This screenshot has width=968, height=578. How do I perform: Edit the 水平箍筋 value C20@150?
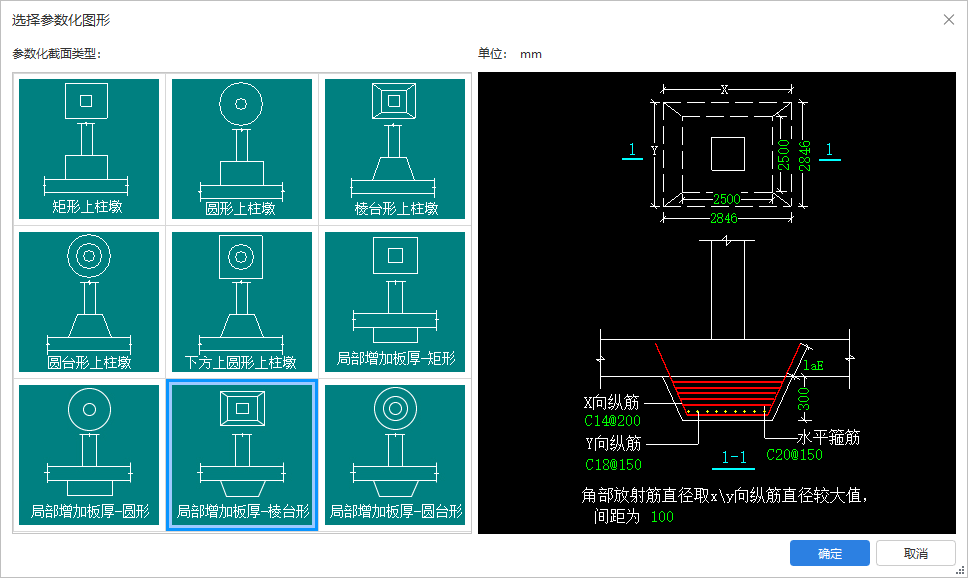(x=795, y=455)
